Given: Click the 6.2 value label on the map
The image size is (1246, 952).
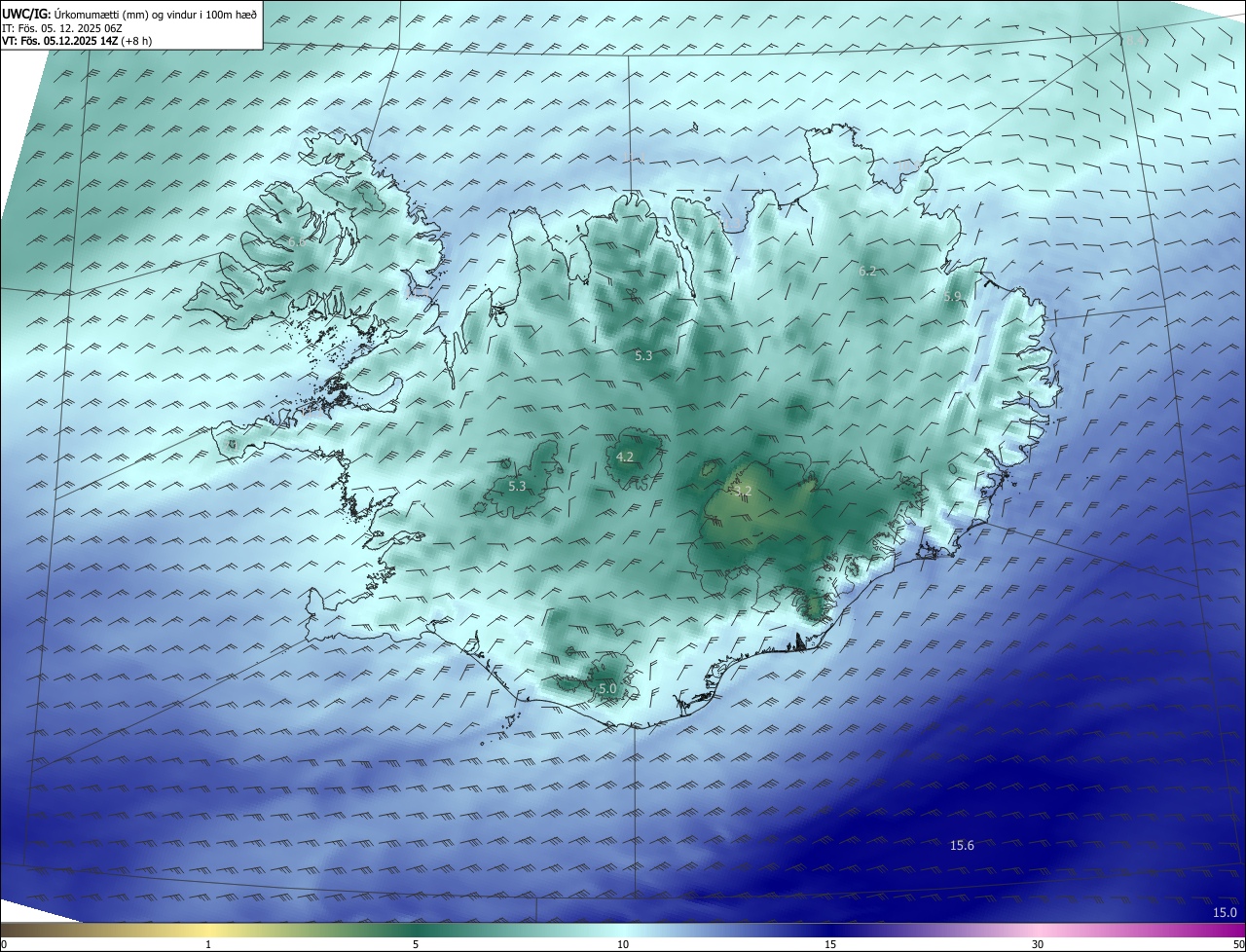Looking at the screenshot, I should point(867,272).
